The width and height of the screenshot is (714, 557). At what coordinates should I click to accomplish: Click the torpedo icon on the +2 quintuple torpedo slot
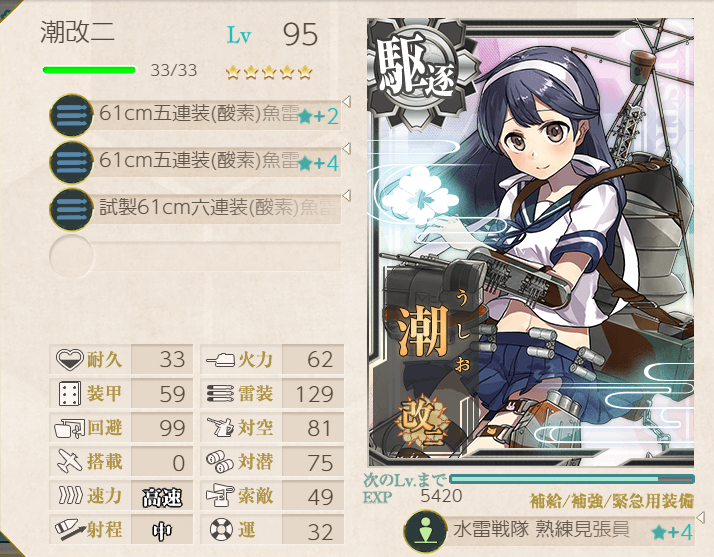coord(71,115)
